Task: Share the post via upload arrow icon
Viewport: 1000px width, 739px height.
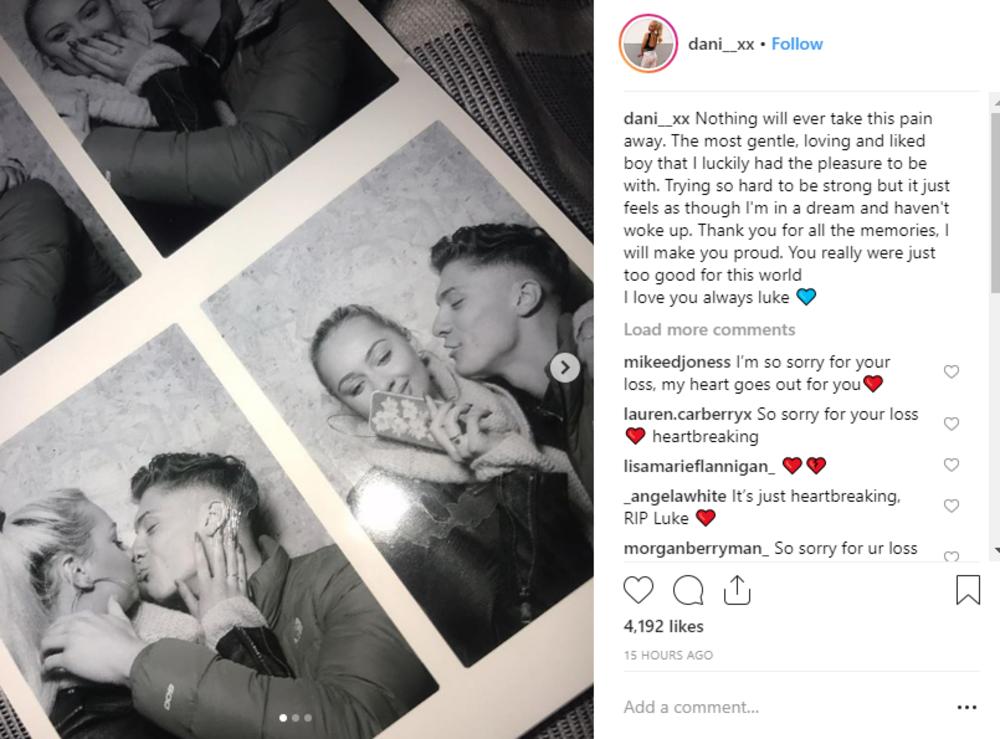Action: [737, 589]
